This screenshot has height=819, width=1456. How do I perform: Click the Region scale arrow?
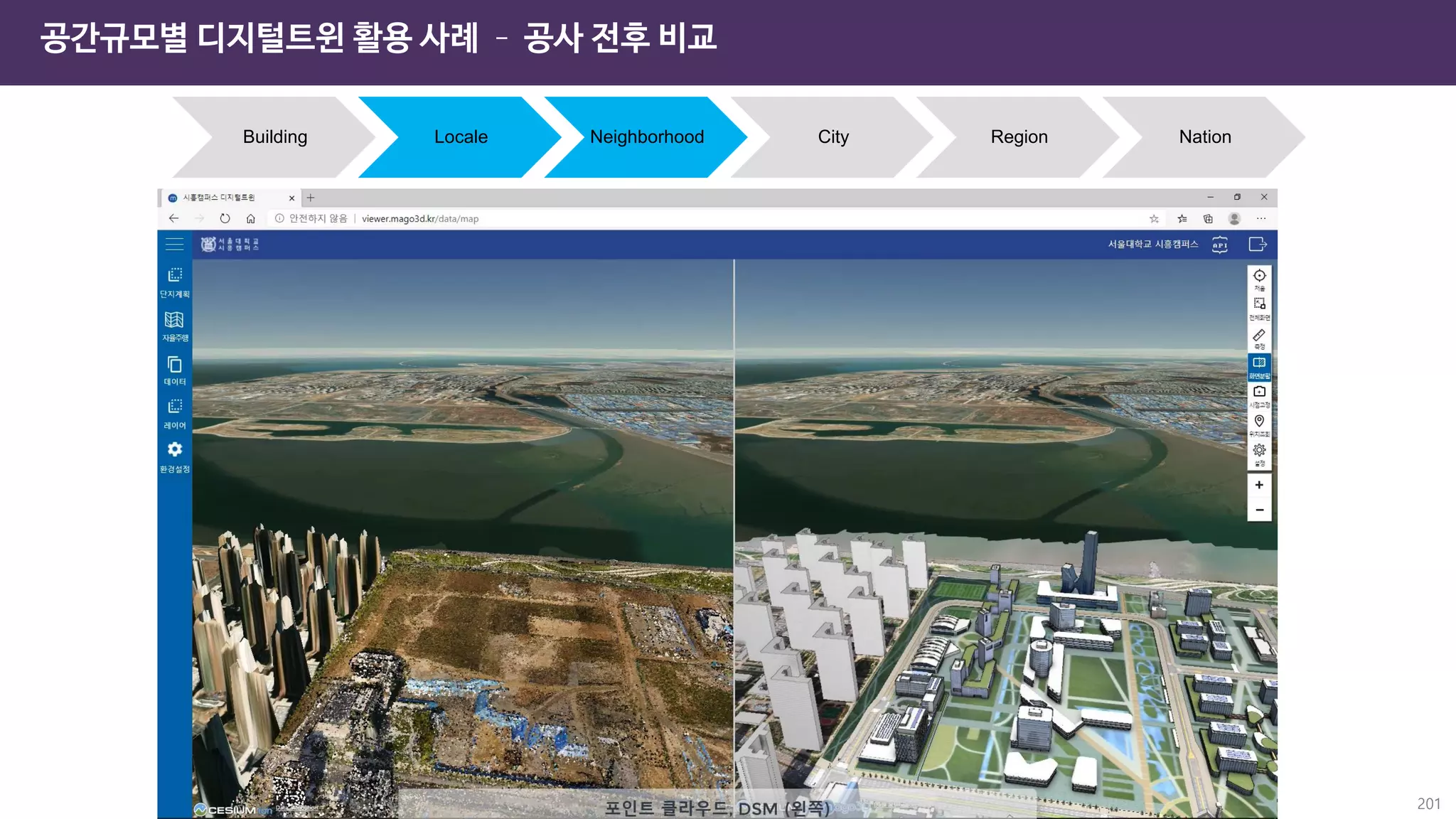tap(1019, 136)
